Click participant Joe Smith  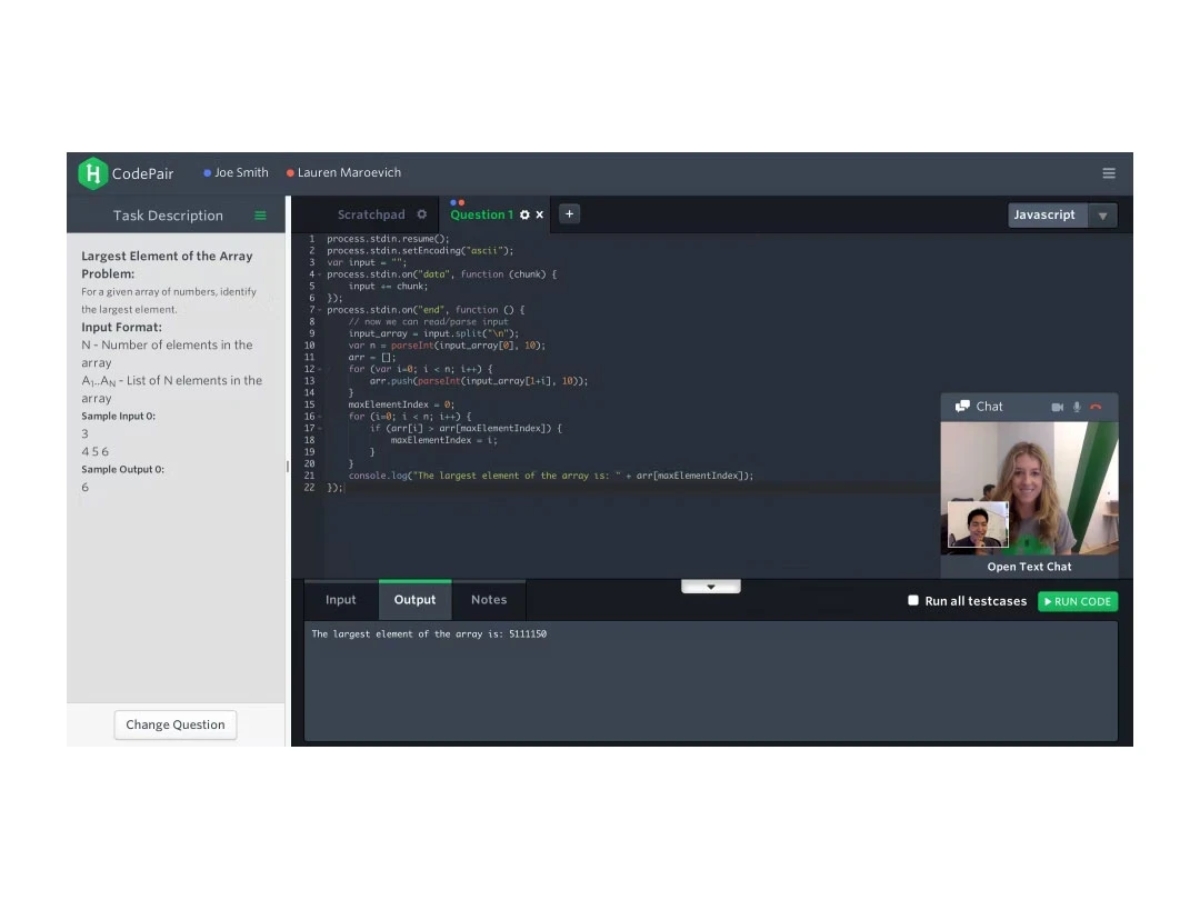pyautogui.click(x=236, y=172)
